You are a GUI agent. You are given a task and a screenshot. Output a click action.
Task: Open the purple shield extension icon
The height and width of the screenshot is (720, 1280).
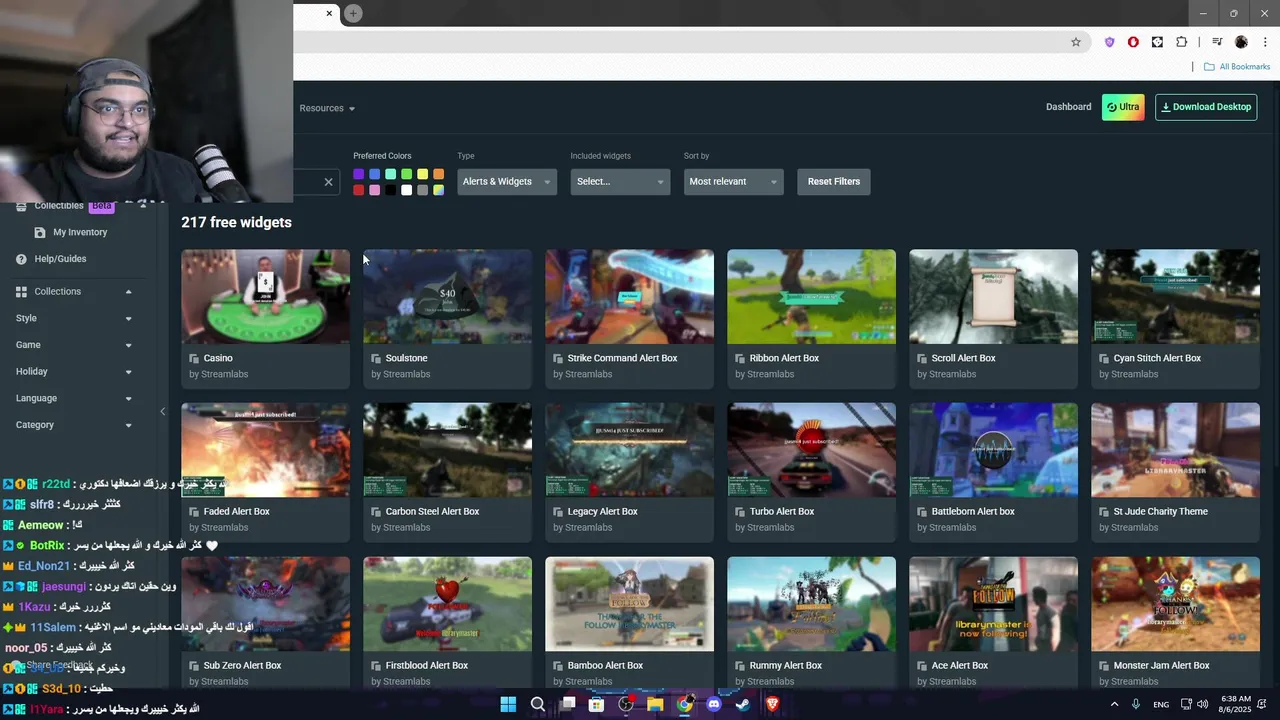click(x=1109, y=42)
